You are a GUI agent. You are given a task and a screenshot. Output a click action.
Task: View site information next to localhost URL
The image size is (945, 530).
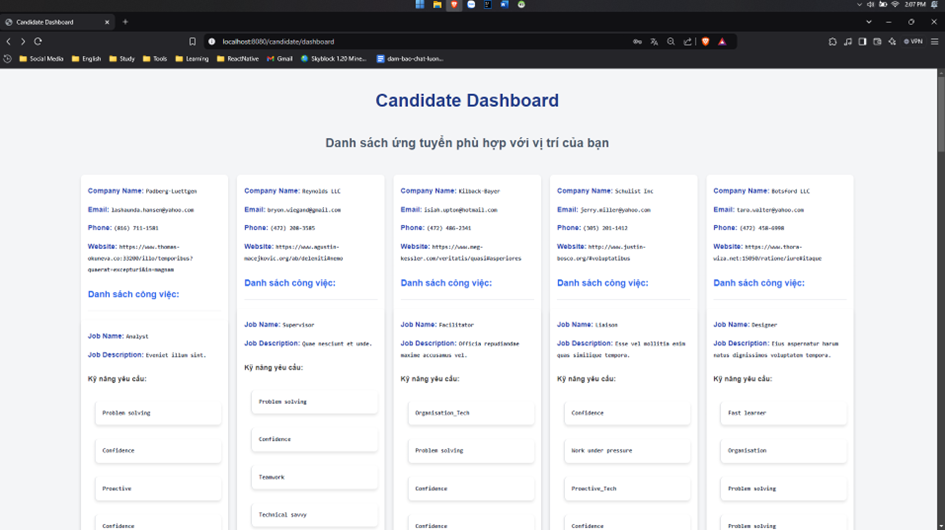click(212, 42)
